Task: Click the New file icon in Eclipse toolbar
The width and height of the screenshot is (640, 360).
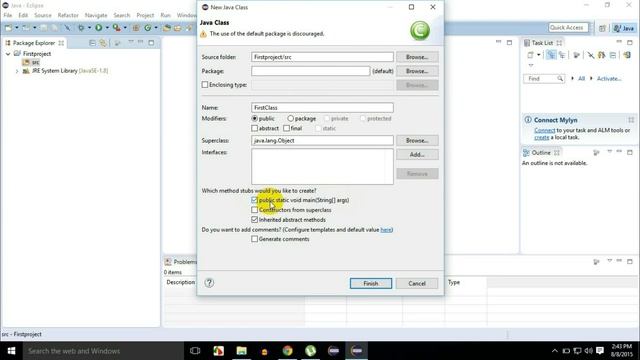Action: coord(8,28)
